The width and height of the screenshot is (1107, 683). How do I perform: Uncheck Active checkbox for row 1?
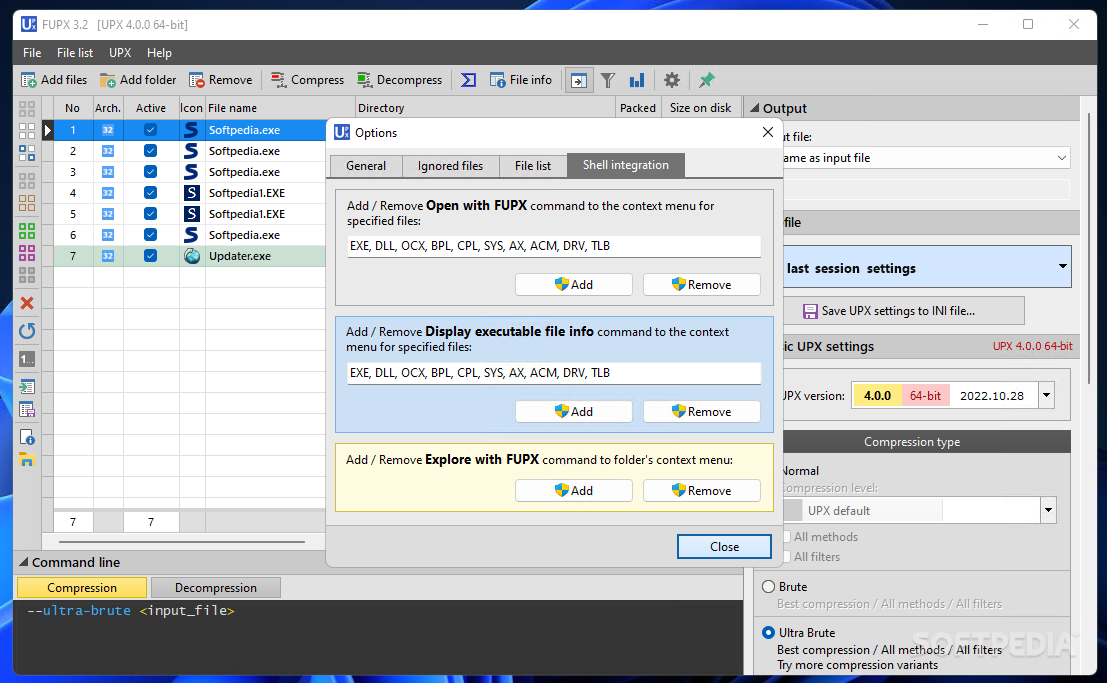tap(150, 130)
